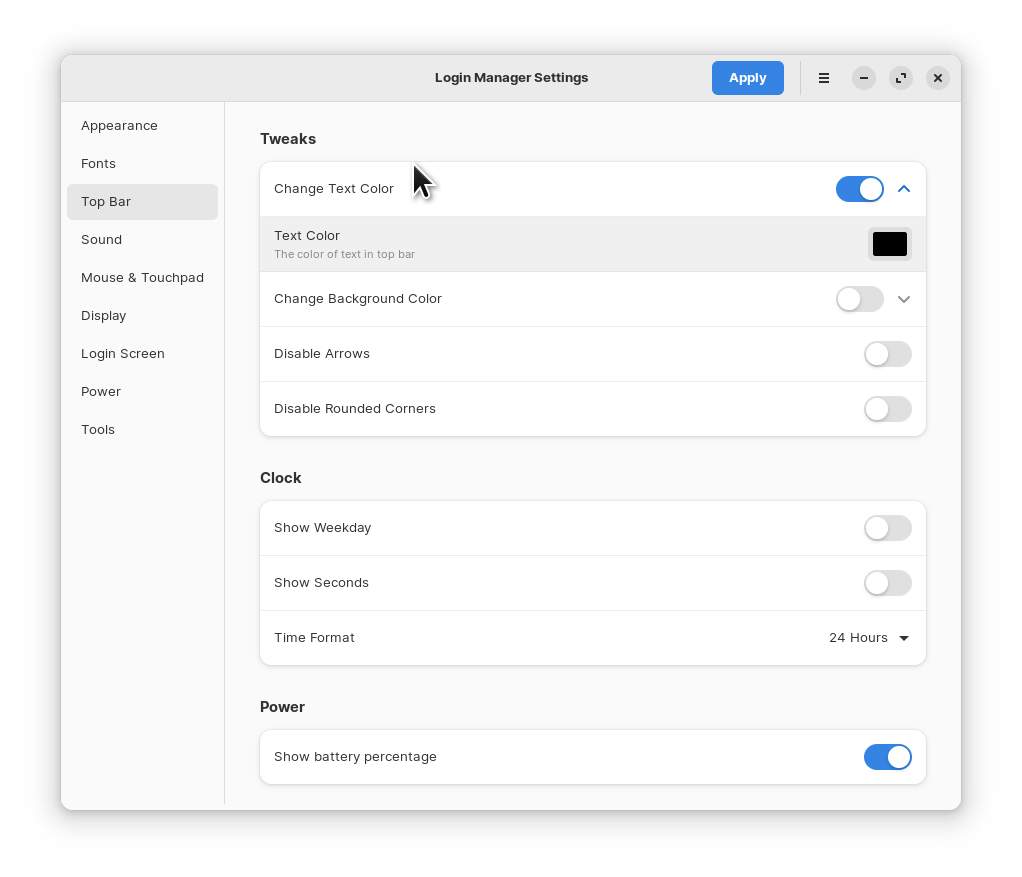1022x877 pixels.
Task: Turn on Show Weekday
Action: tap(888, 528)
